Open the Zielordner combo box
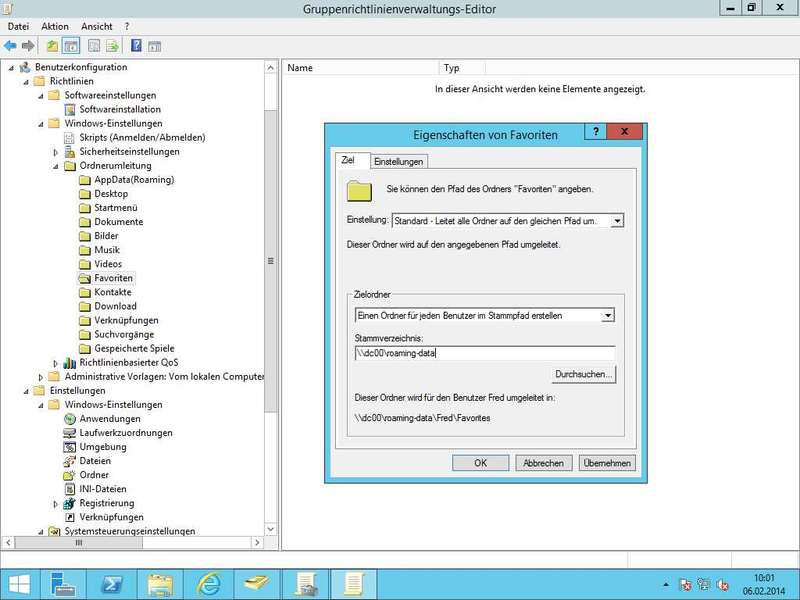 pyautogui.click(x=607, y=315)
